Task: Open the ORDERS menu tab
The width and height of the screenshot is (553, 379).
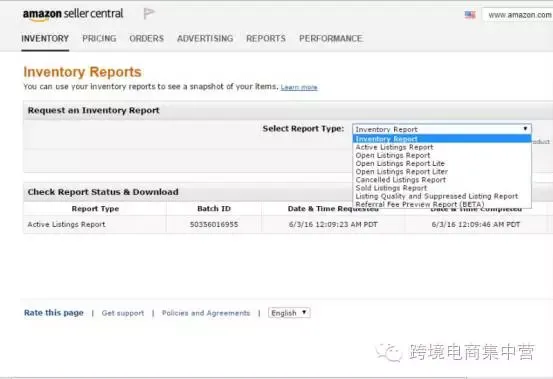Action: [x=146, y=38]
